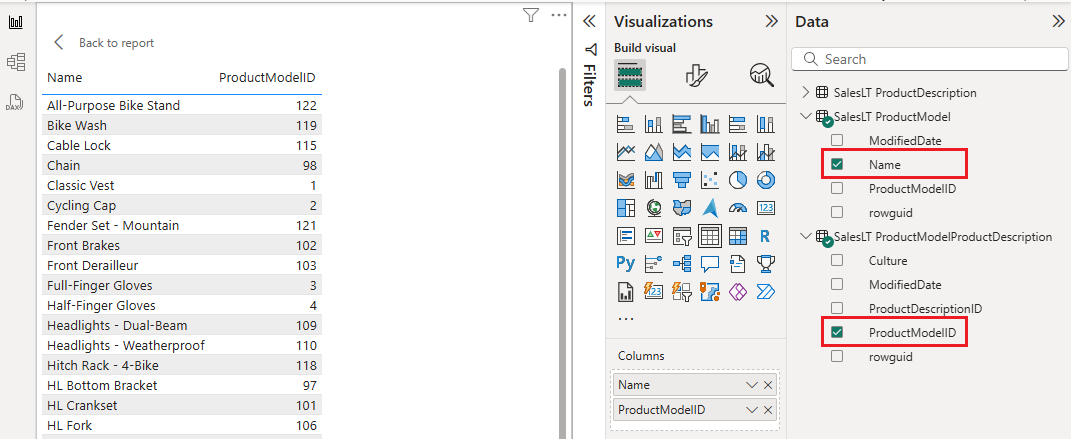Image resolution: width=1071 pixels, height=439 pixels.
Task: Pick the funnel chart visual
Action: (x=682, y=180)
